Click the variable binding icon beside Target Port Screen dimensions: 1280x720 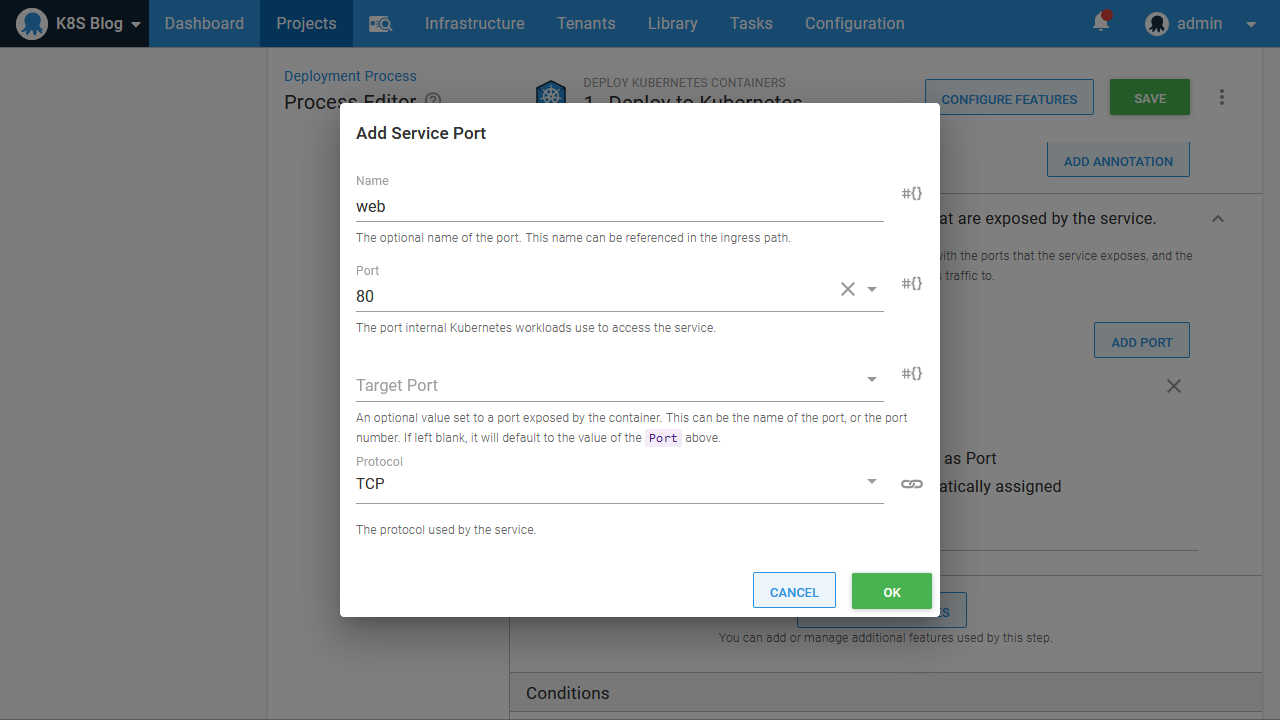pos(911,374)
